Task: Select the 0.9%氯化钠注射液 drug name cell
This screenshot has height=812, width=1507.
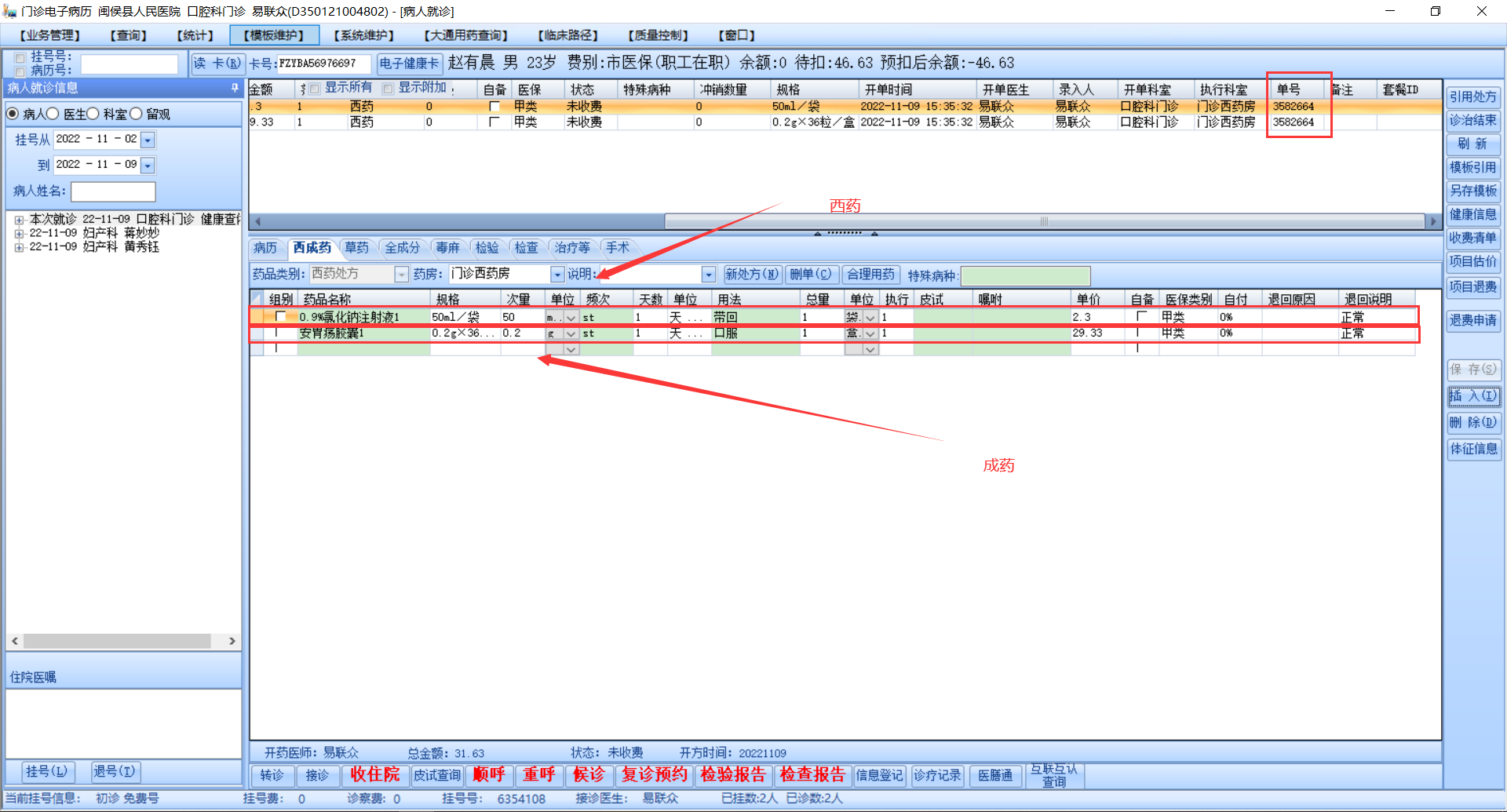Action: coord(363,317)
